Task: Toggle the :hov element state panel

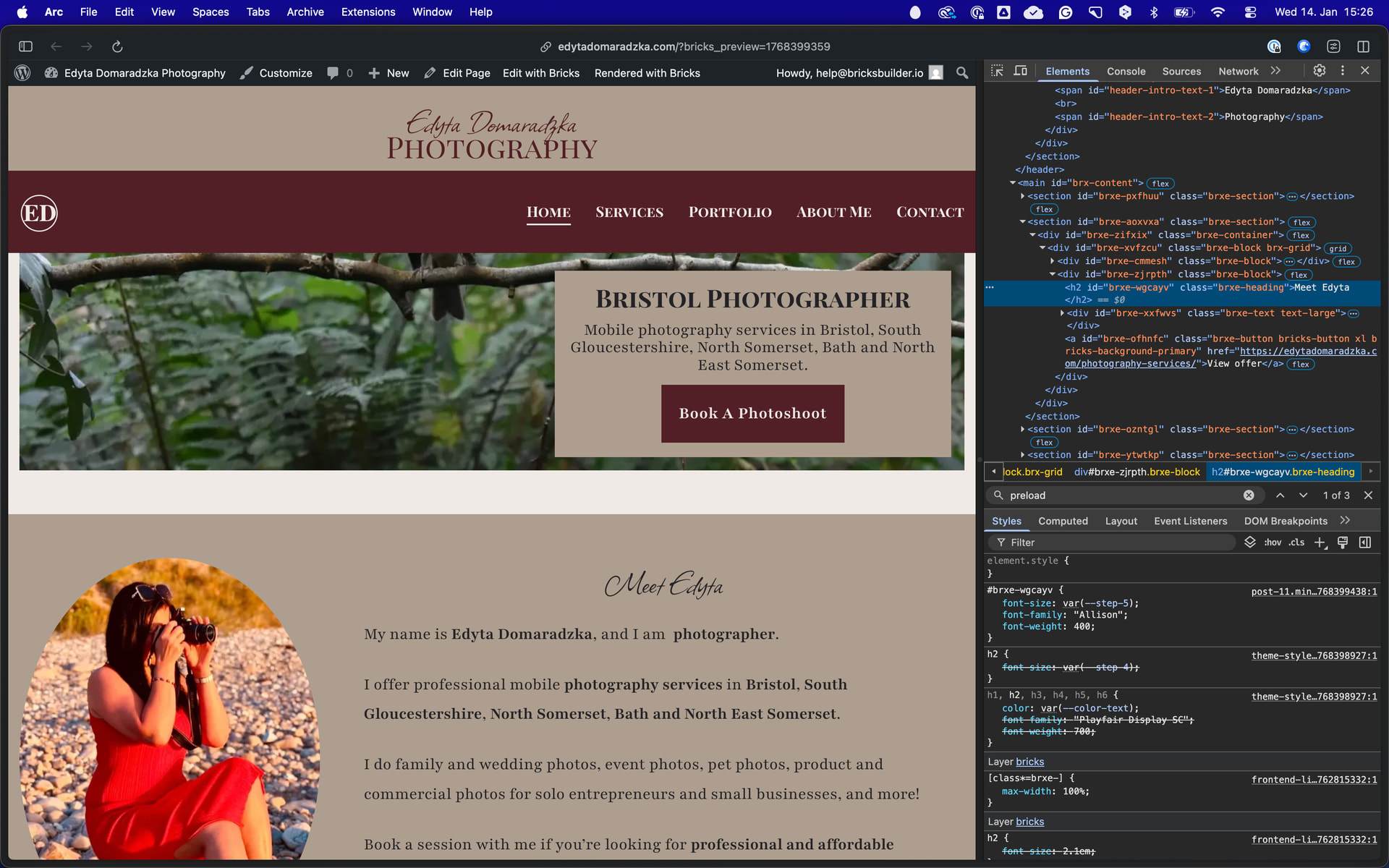Action: (1272, 542)
